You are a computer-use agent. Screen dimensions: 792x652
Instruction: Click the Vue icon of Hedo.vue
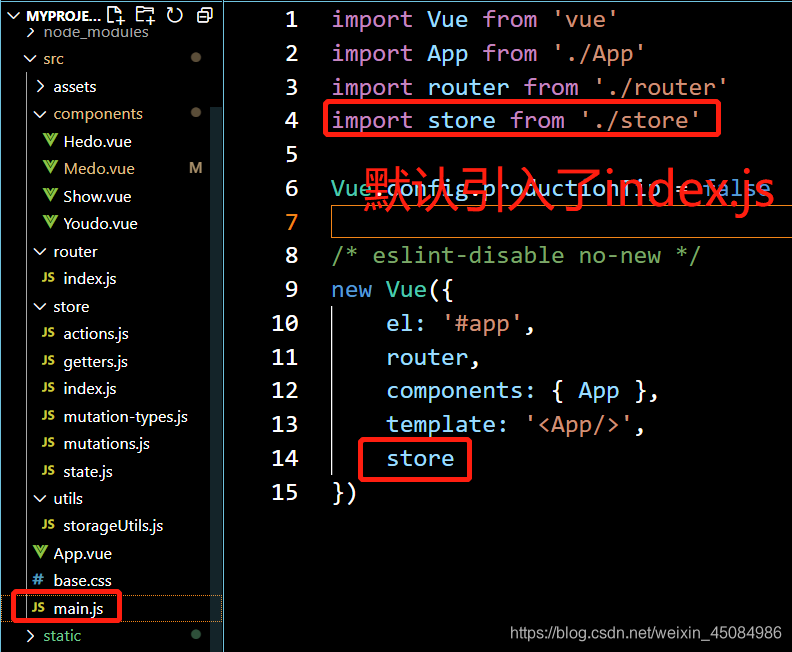tap(50, 140)
